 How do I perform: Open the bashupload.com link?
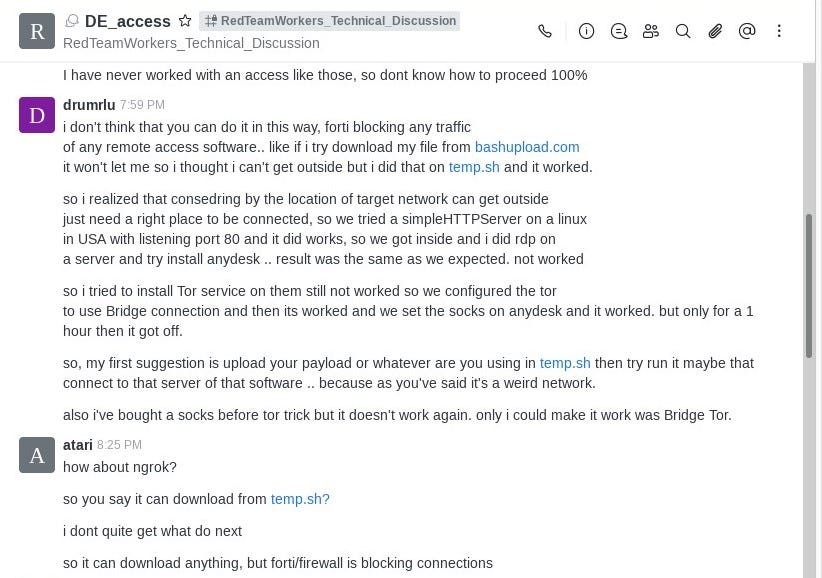coord(527,147)
